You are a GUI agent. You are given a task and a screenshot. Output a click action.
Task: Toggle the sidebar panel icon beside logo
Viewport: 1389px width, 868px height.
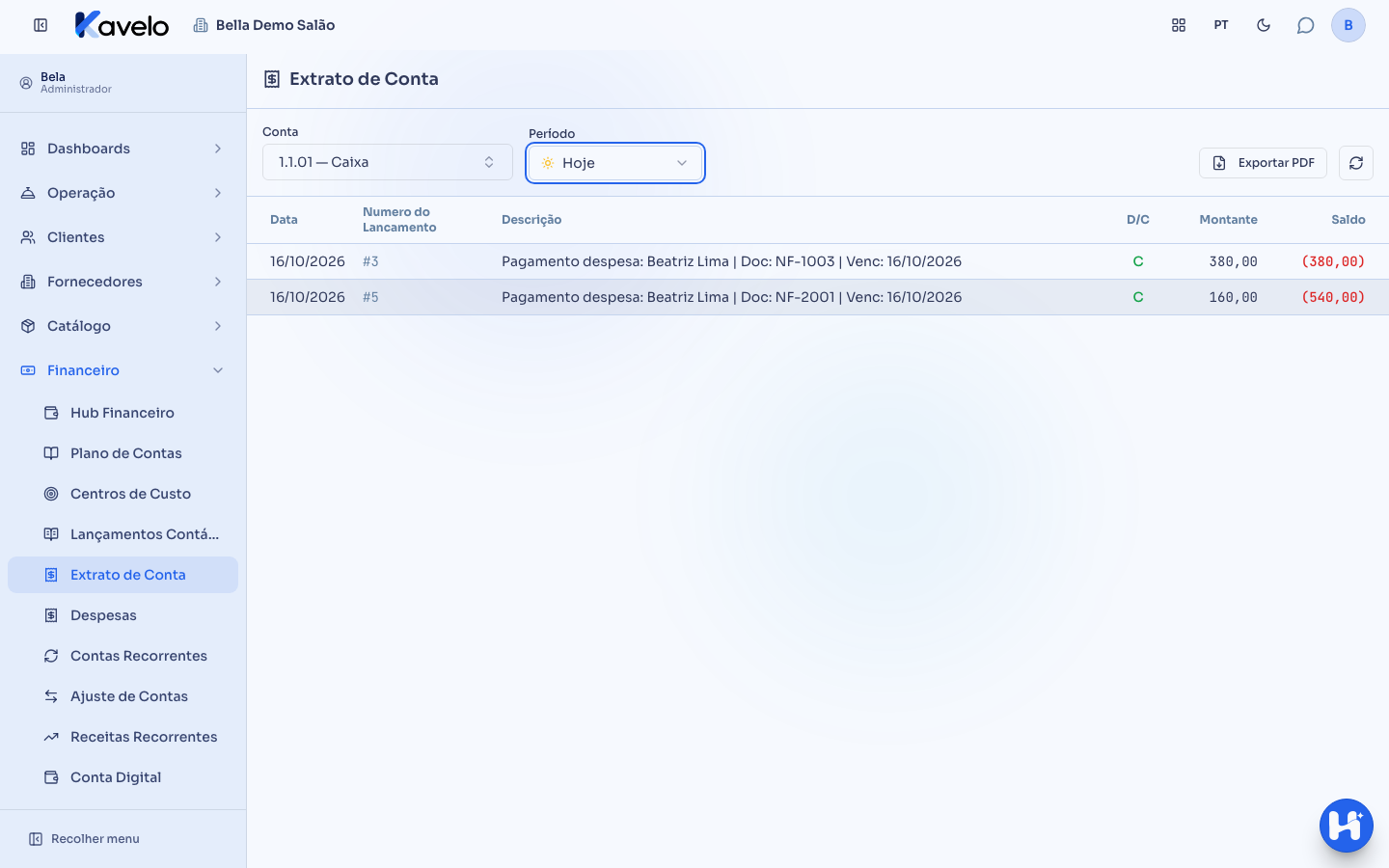[41, 25]
